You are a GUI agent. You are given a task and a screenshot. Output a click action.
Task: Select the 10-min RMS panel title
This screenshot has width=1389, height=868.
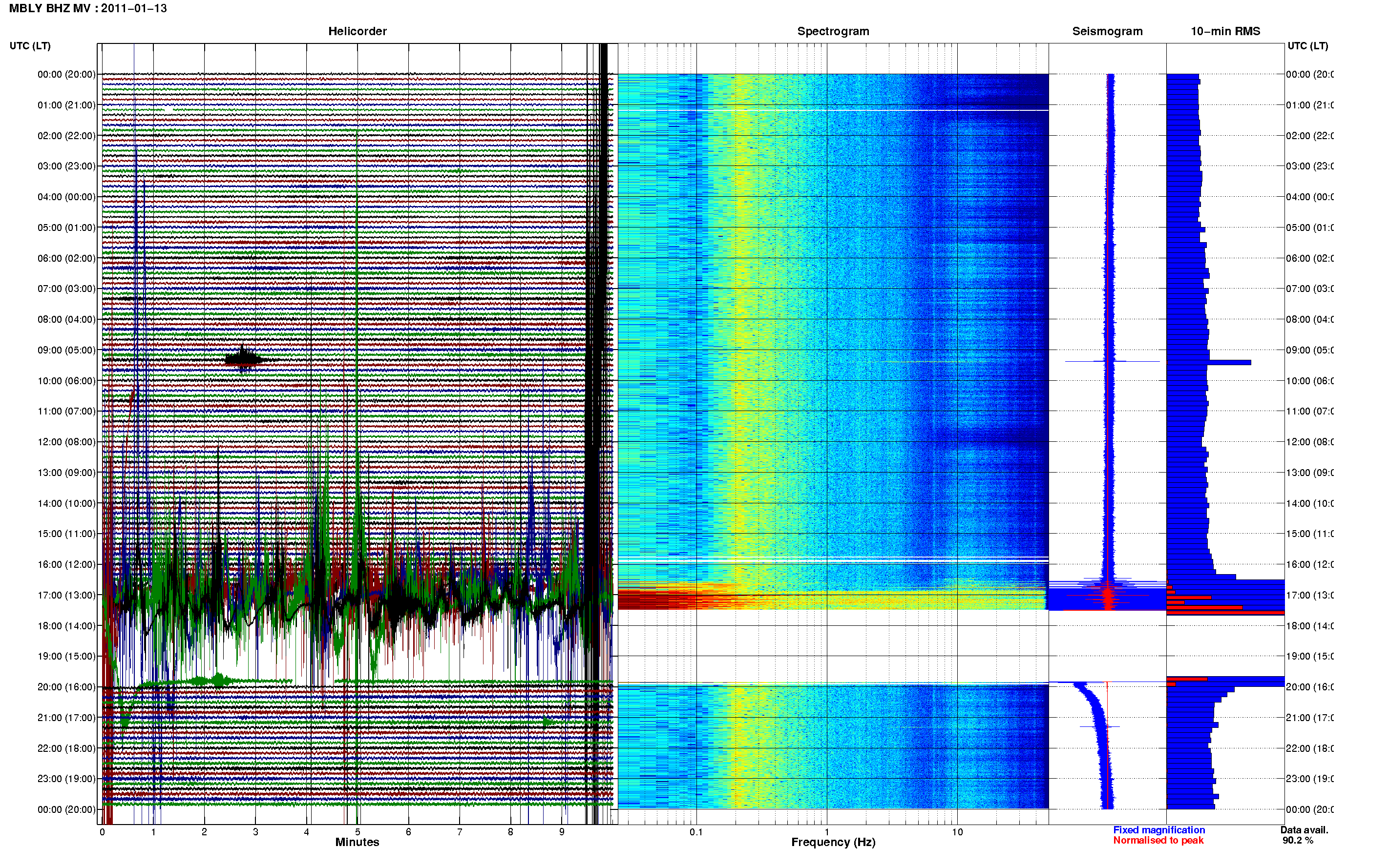tap(1225, 32)
